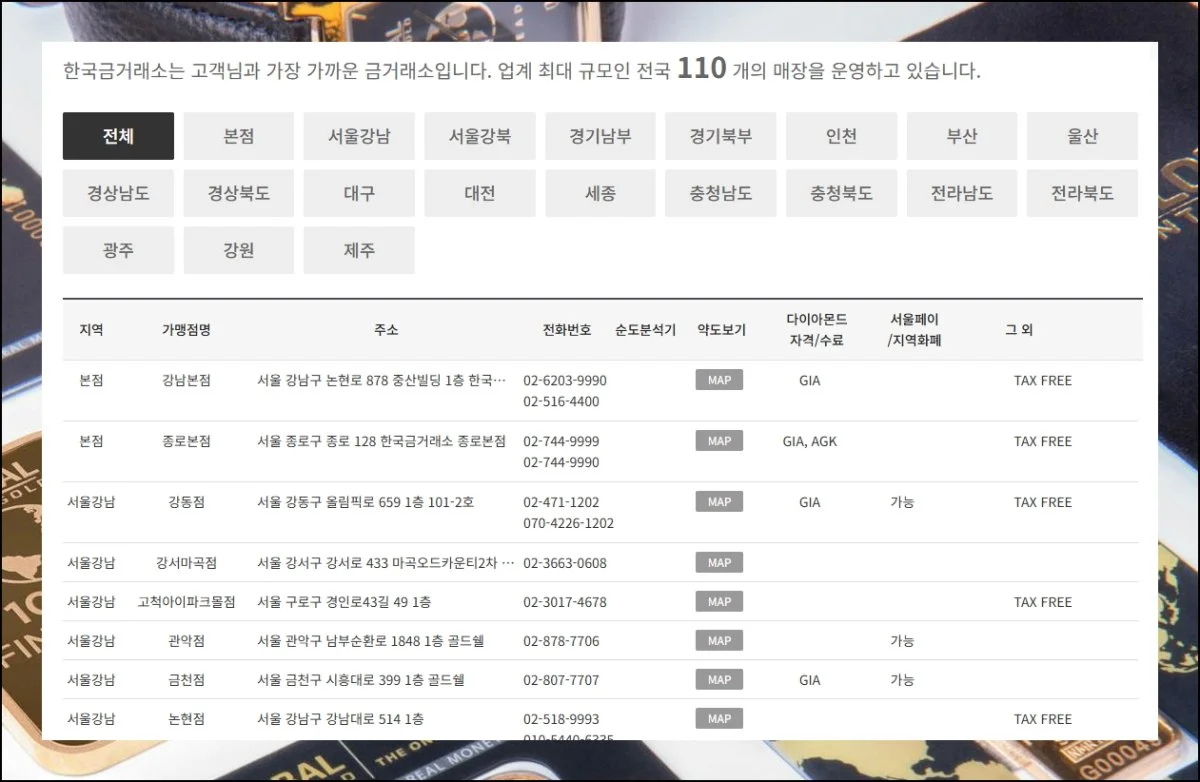Open MAP for 강남본점 store
1200x782 pixels.
[719, 380]
